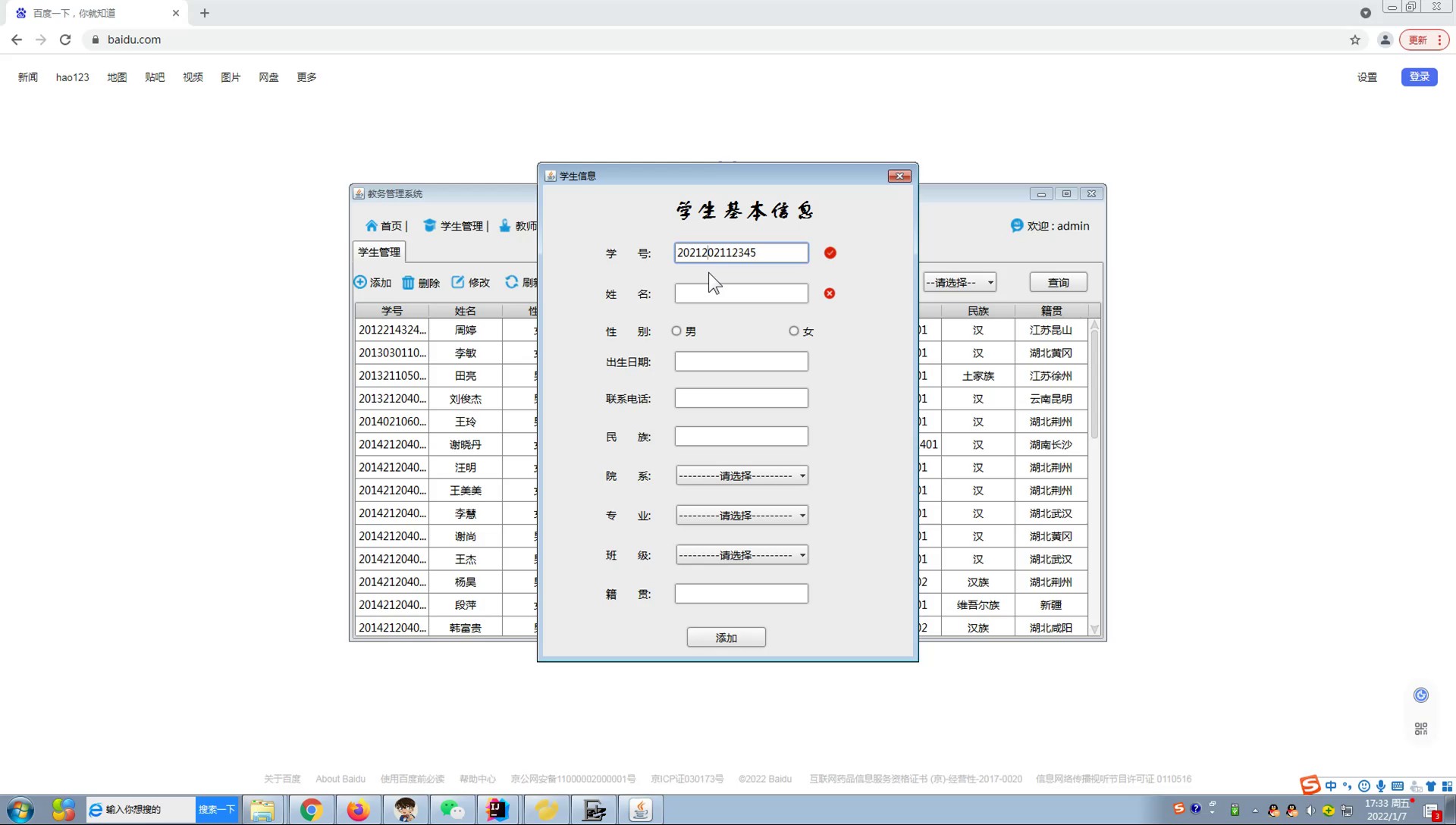Click the 出生日期 input field
The width and height of the screenshot is (1456, 825).
(742, 362)
